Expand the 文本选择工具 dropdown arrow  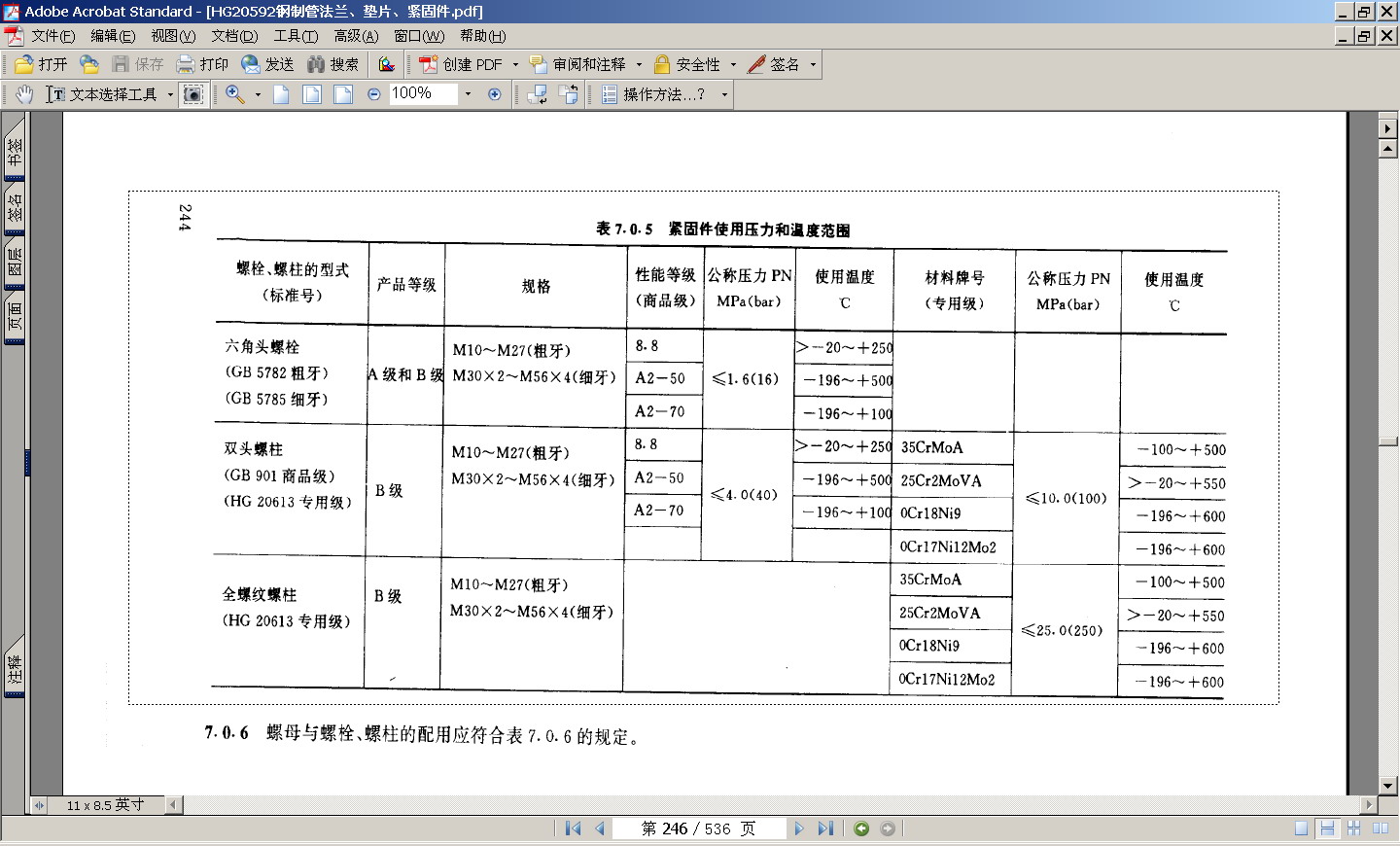(170, 94)
